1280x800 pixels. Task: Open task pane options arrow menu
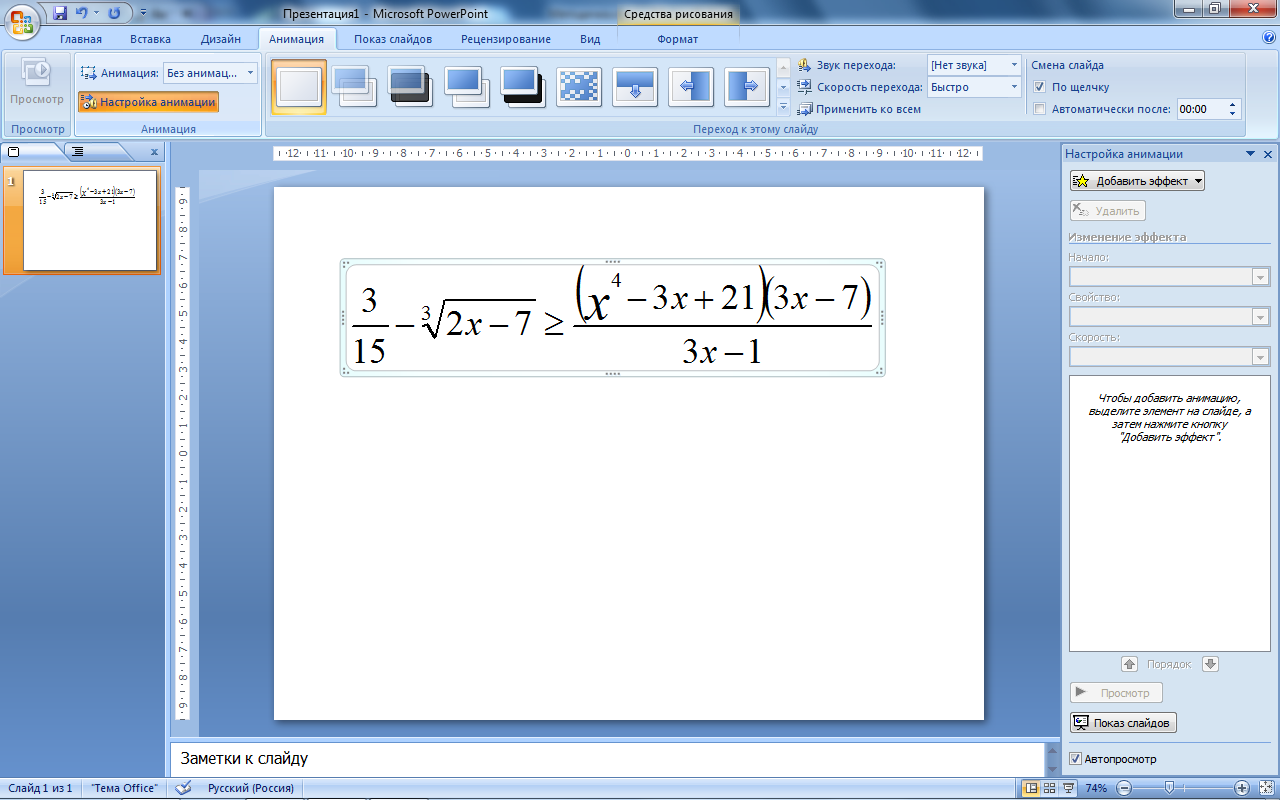coord(1250,154)
